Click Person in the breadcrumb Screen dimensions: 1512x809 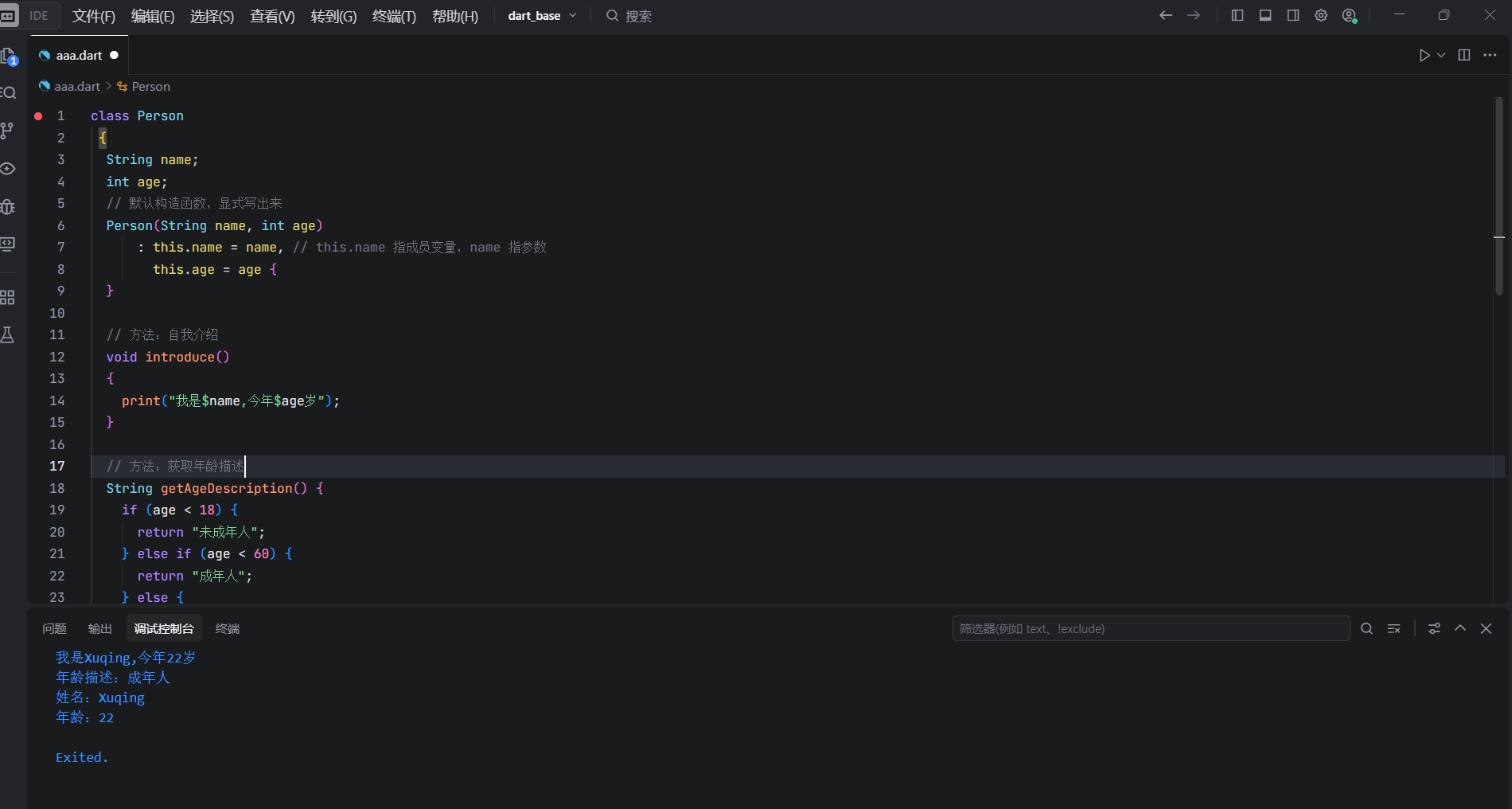coord(150,86)
